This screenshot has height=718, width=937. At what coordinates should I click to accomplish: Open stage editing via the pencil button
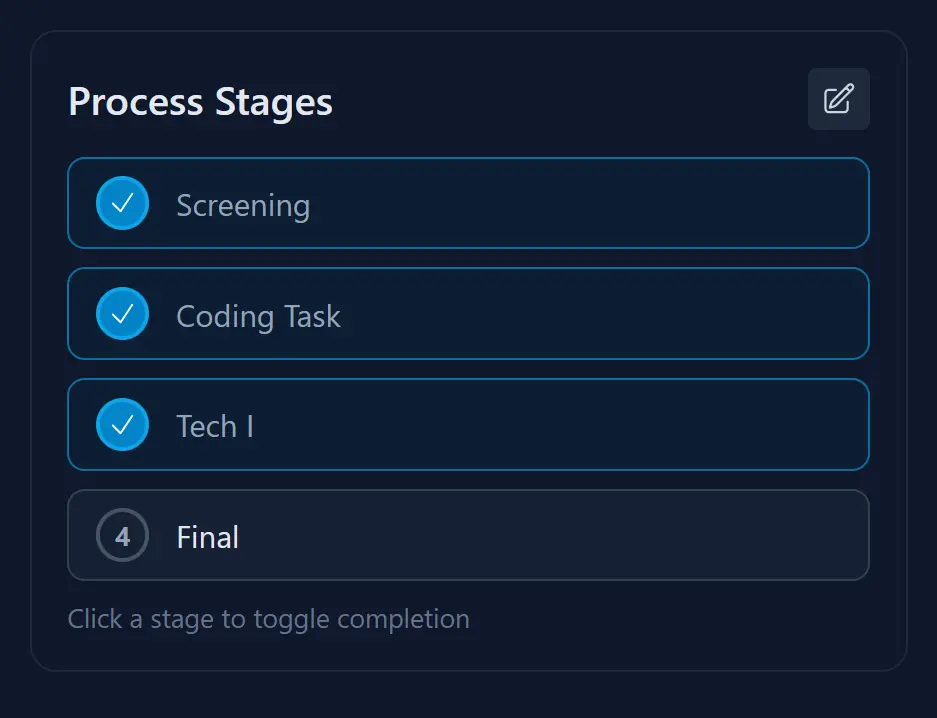pos(838,99)
